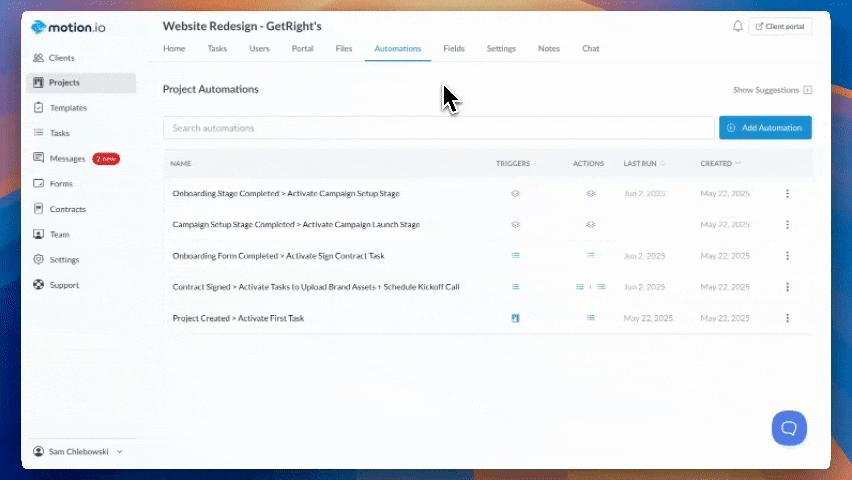Switch to the project Tasks tab
The width and height of the screenshot is (852, 480).
point(217,48)
